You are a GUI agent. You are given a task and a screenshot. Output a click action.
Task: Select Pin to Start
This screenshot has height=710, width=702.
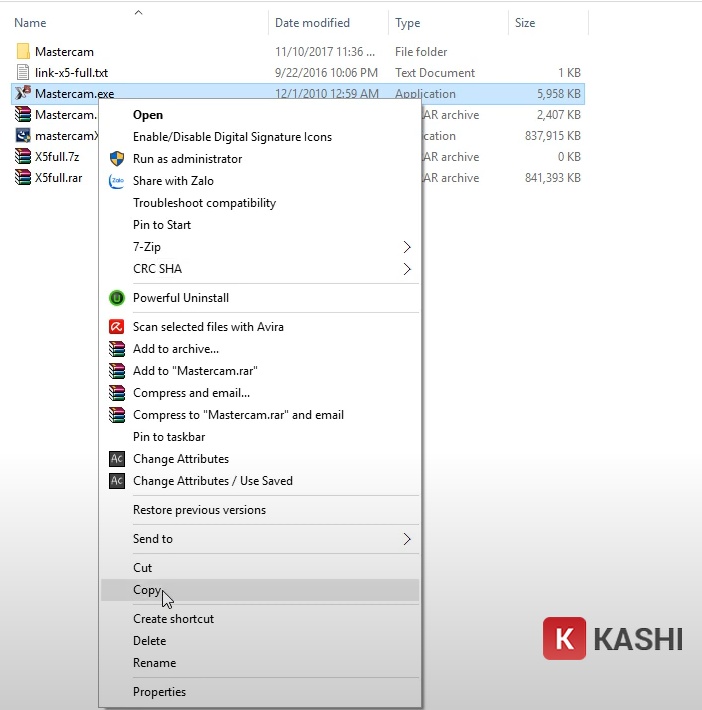click(162, 225)
